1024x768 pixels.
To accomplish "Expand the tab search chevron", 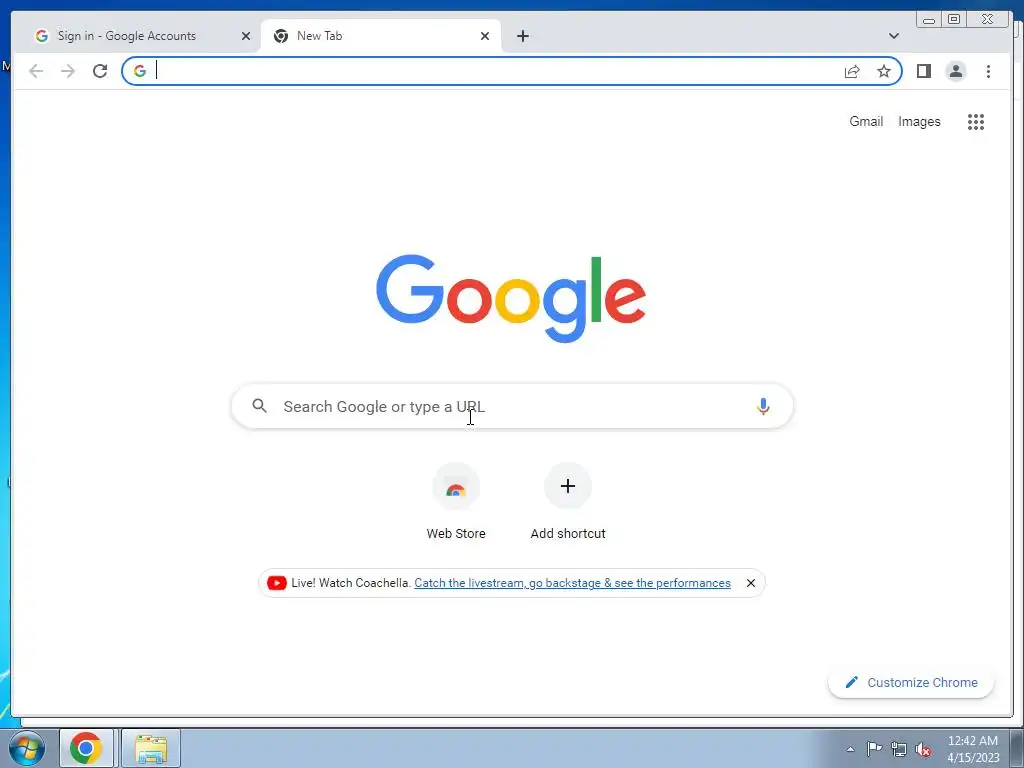I will tap(893, 36).
